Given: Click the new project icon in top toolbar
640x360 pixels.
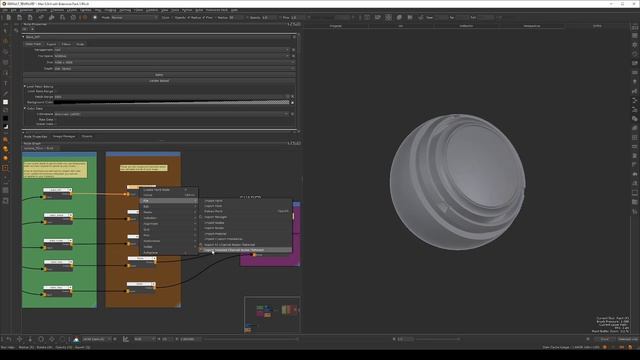Looking at the screenshot, I should (x=9, y=18).
